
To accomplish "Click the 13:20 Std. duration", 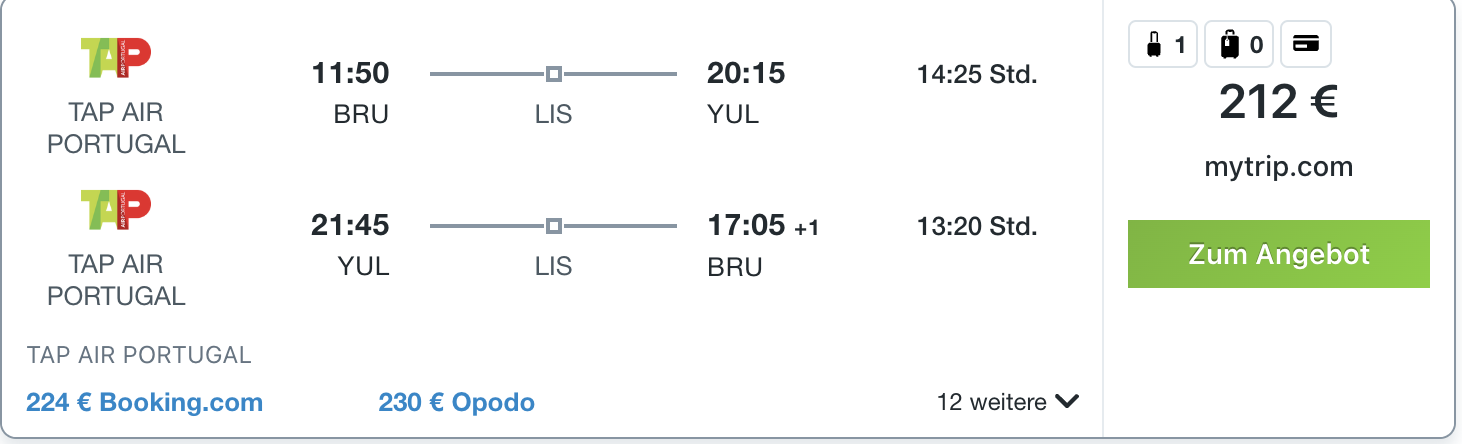I will (977, 226).
